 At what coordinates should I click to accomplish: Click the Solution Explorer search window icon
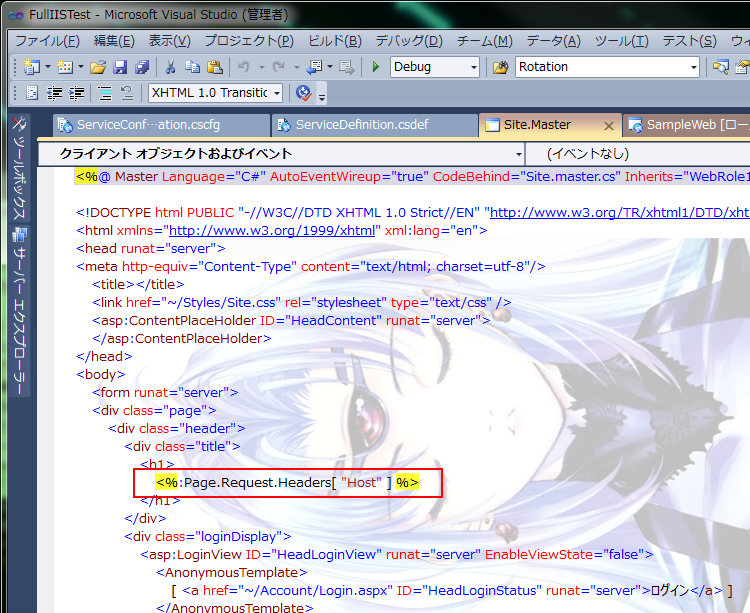pos(720,67)
